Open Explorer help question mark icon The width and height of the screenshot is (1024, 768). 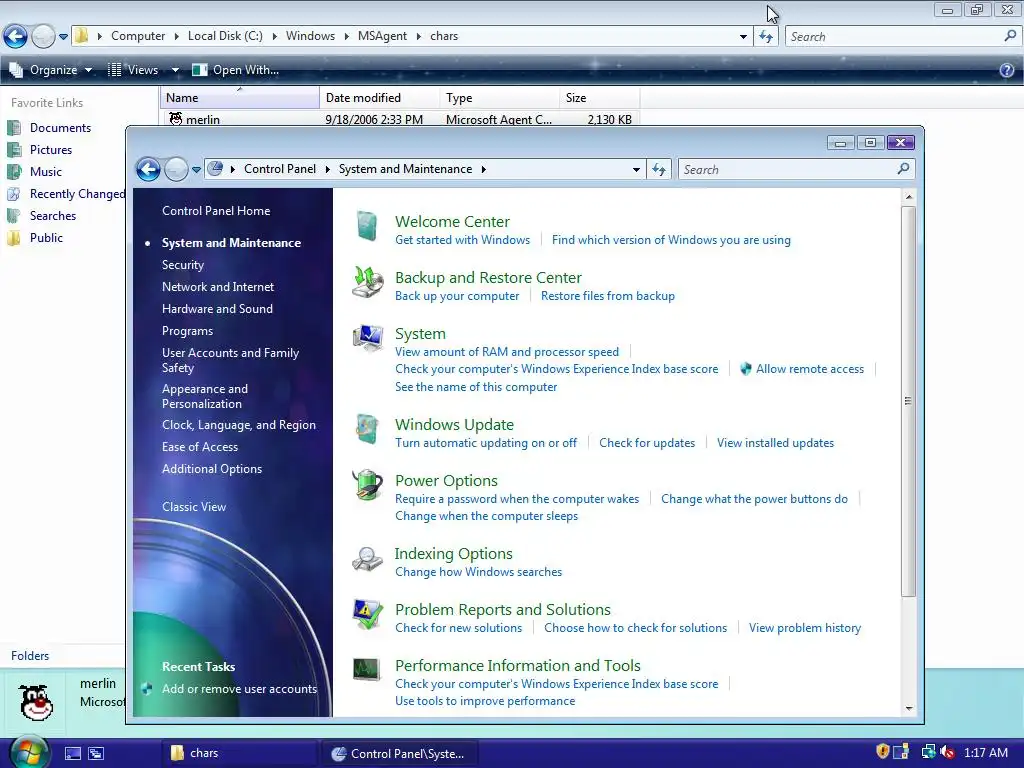click(1007, 70)
